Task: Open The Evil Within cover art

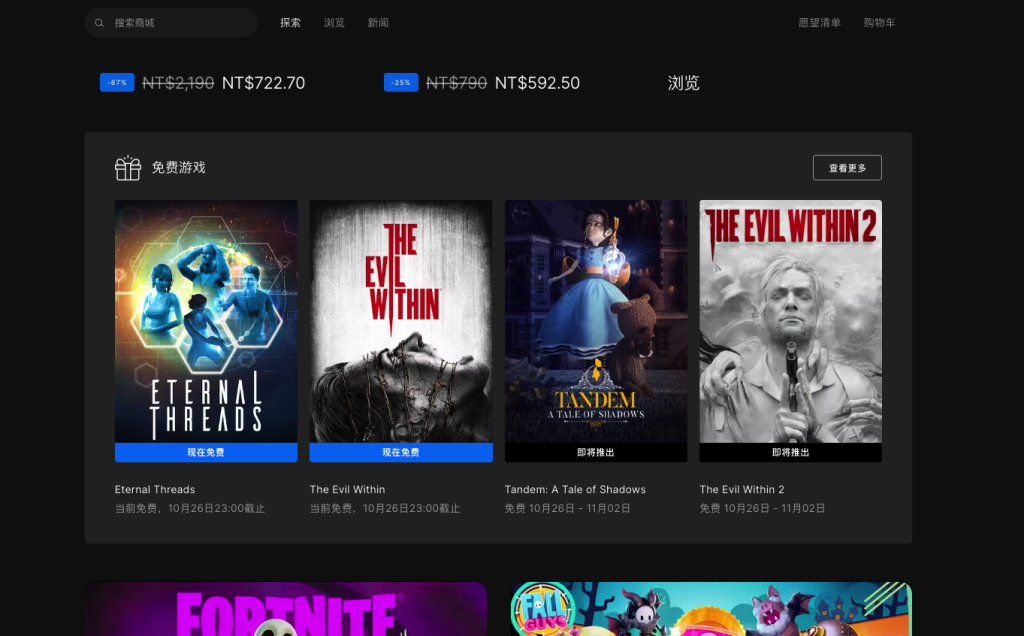Action: tap(401, 321)
